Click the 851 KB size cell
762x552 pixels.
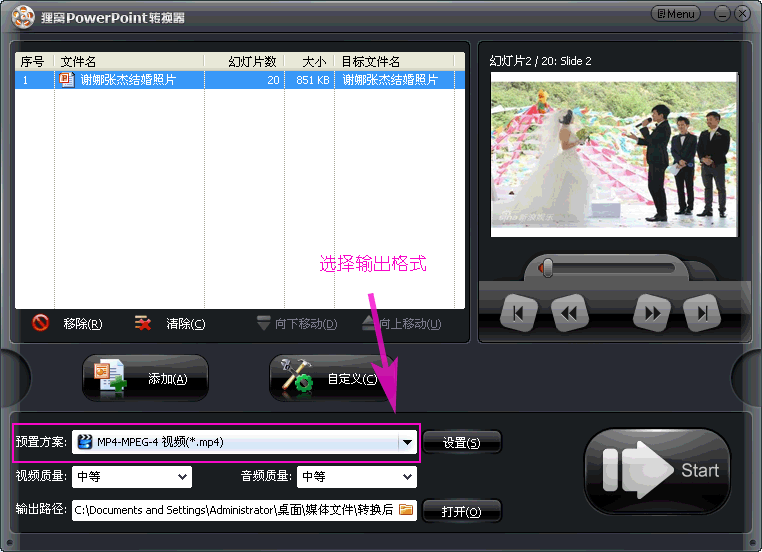312,80
